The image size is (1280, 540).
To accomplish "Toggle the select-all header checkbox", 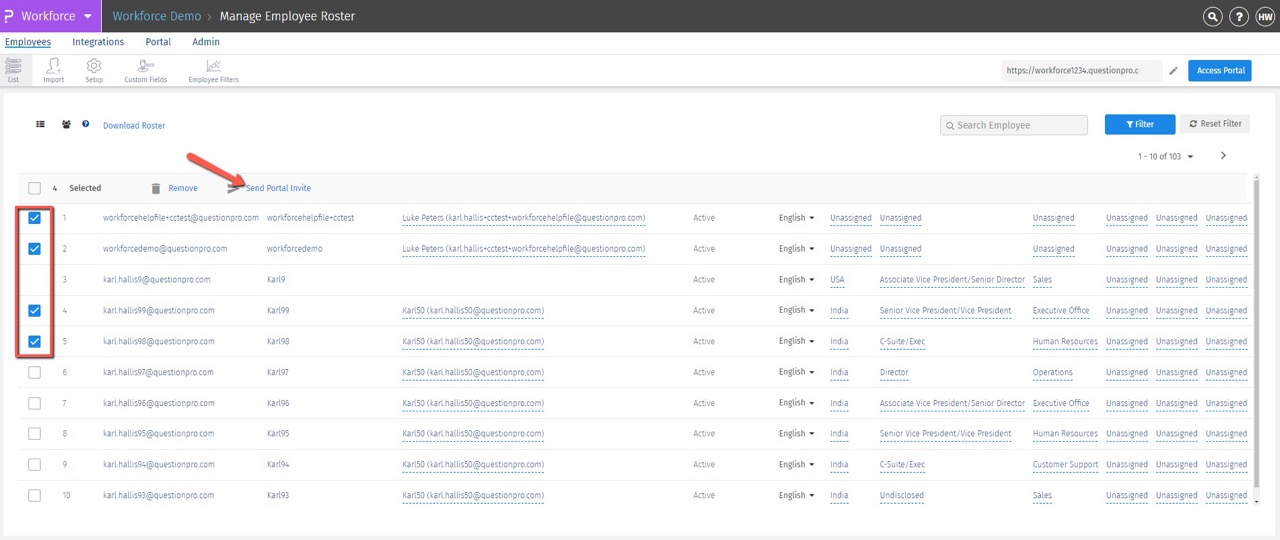I will (35, 188).
